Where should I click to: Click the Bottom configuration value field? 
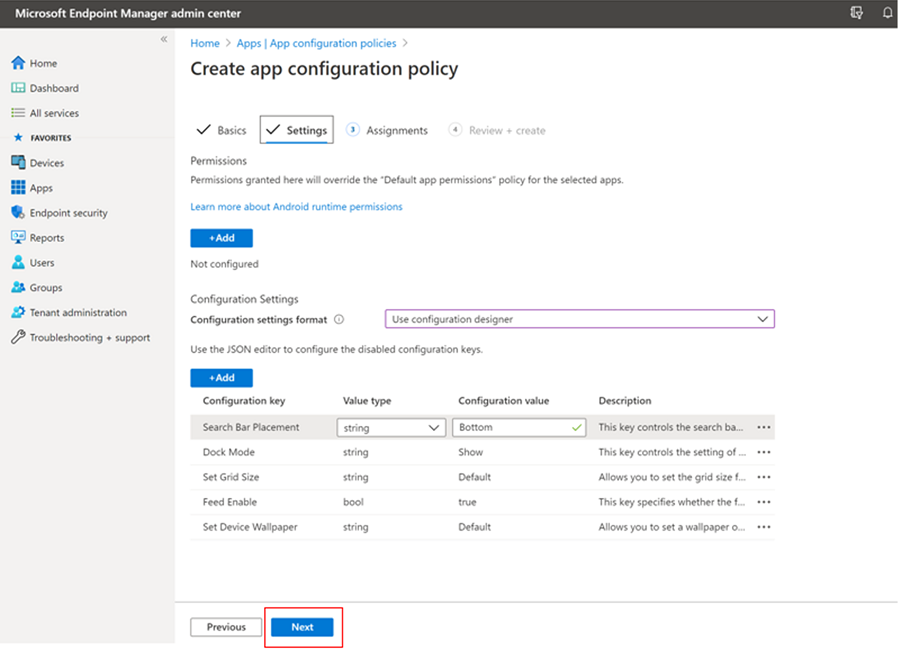[x=519, y=428]
